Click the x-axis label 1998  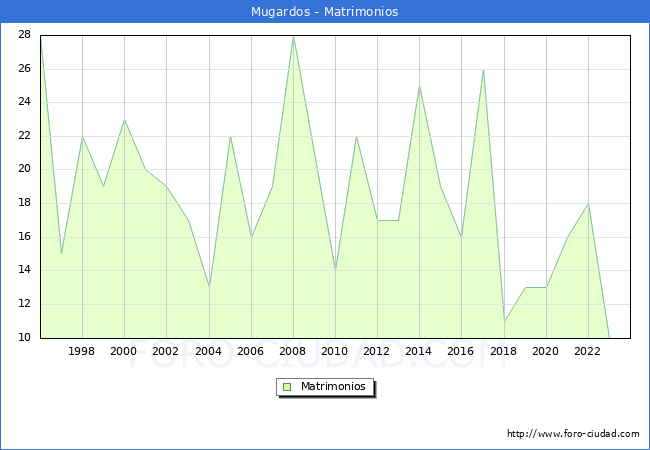(x=82, y=351)
